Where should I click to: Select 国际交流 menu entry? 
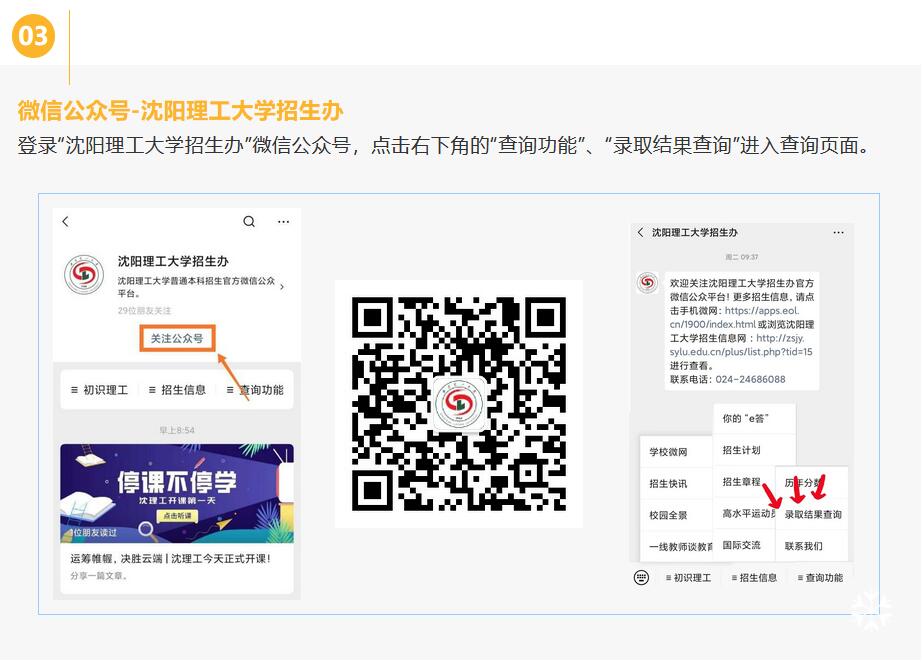coord(744,546)
